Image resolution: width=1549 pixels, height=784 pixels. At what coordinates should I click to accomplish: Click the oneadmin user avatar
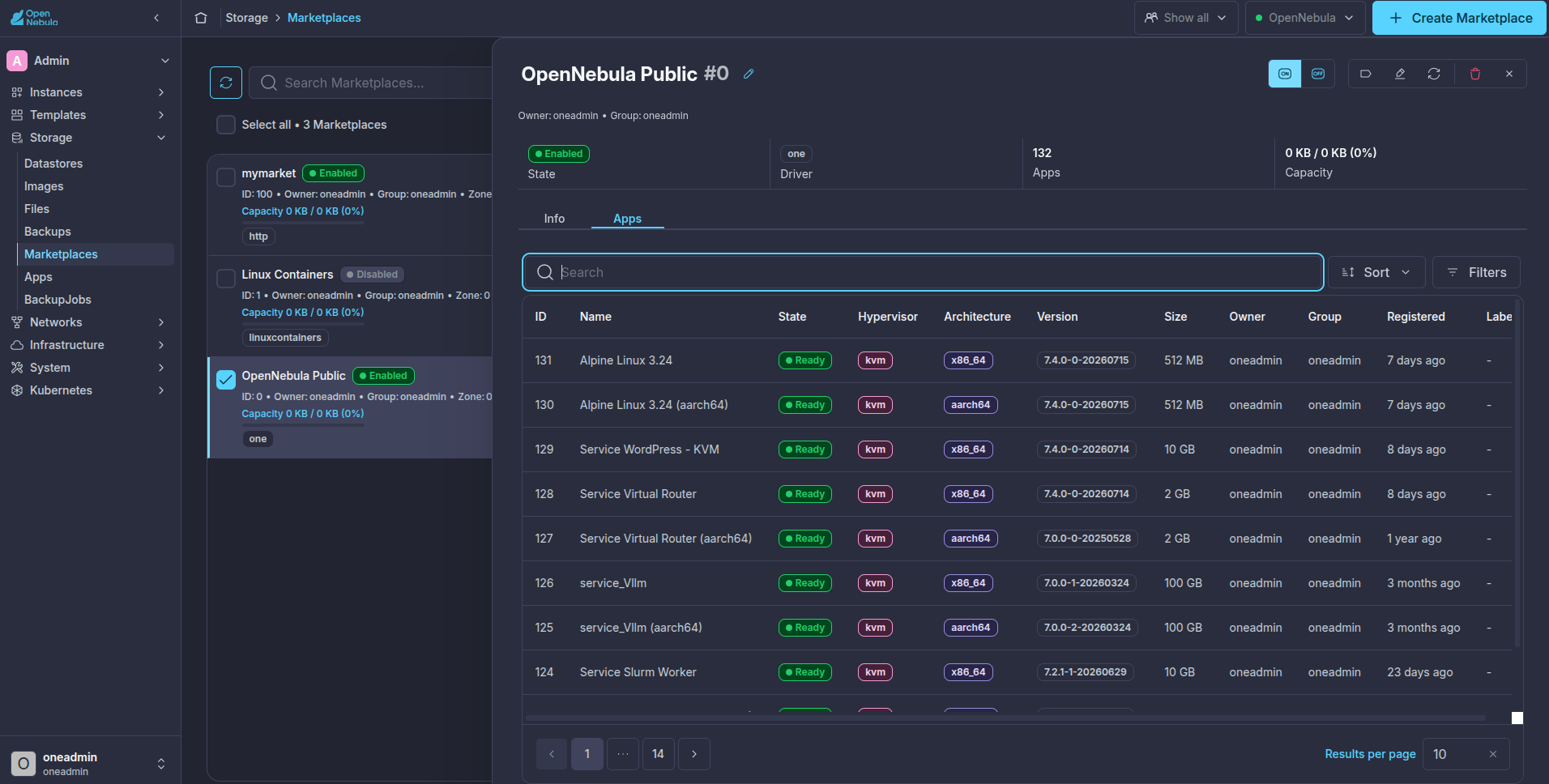[23, 763]
